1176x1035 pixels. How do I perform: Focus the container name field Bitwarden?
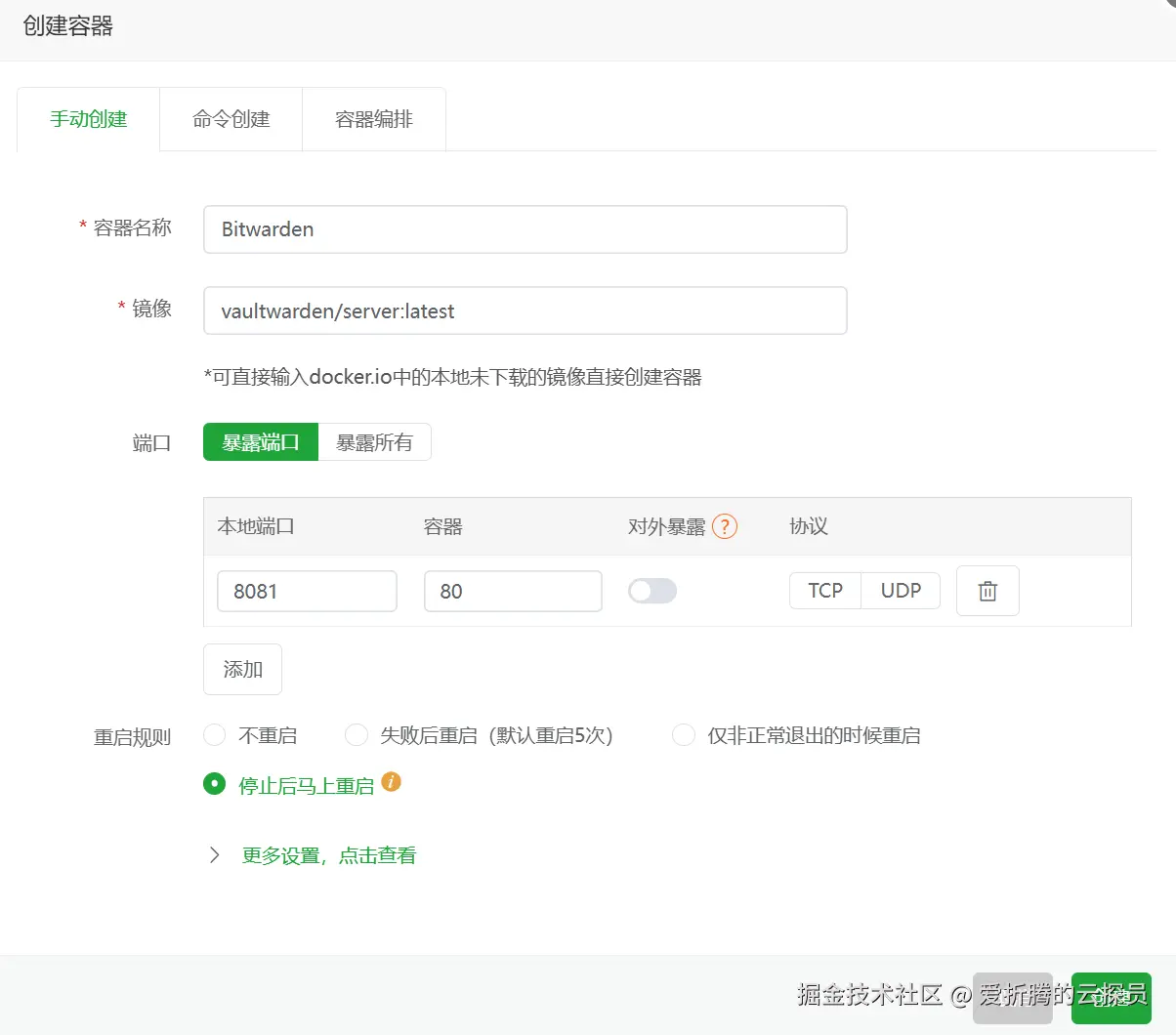525,229
